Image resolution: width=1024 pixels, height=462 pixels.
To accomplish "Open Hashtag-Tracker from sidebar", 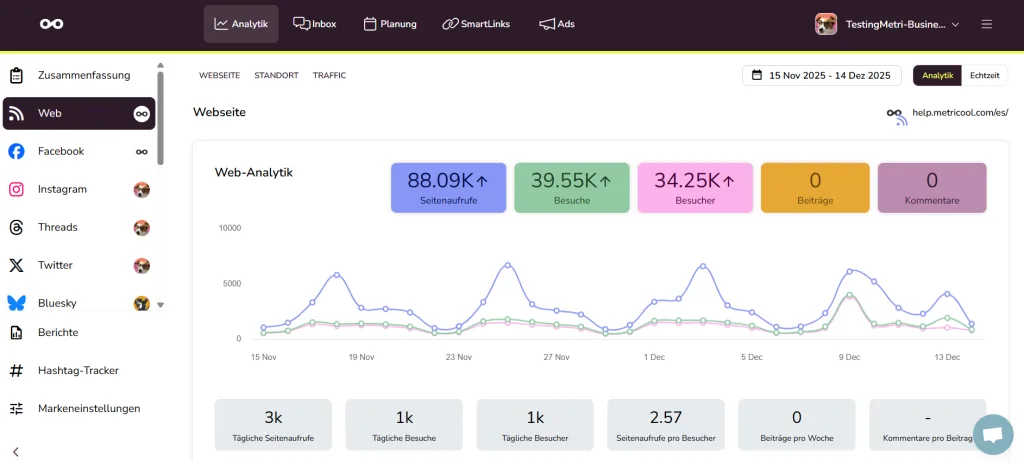I will coord(78,370).
